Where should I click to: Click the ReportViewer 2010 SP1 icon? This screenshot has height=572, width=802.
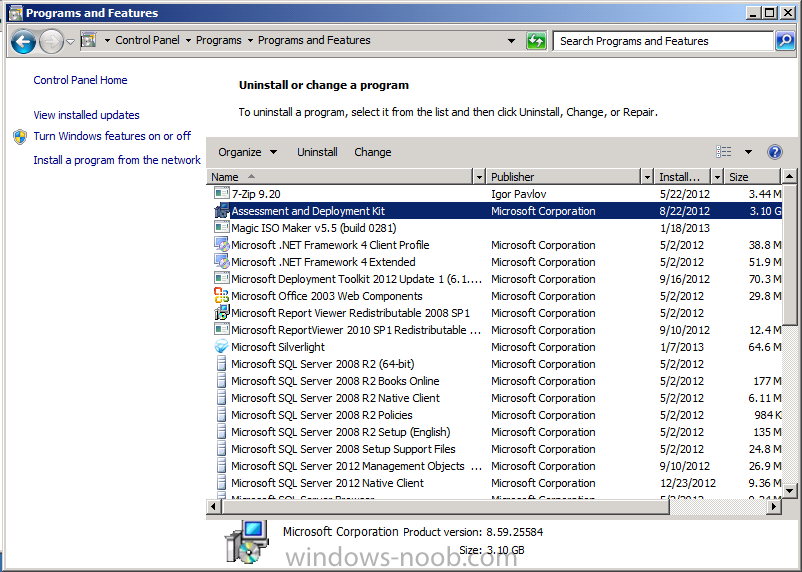click(x=221, y=329)
